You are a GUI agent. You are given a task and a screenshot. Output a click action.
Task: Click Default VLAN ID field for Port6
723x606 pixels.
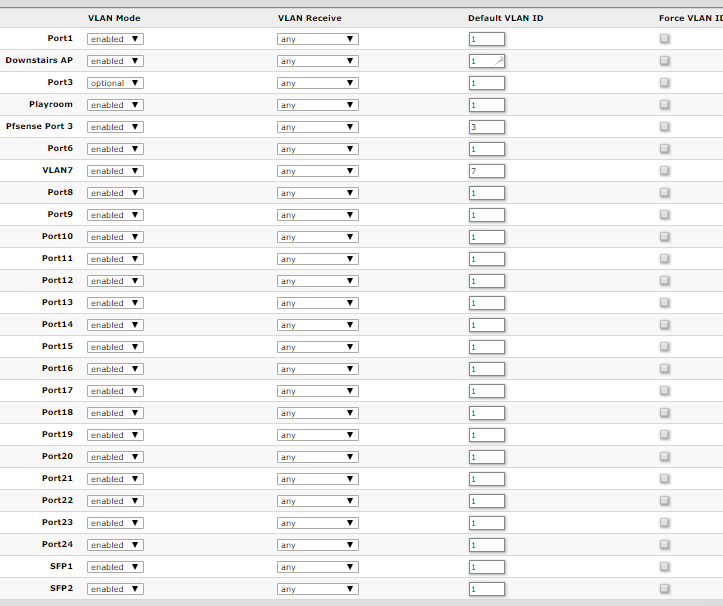coord(486,149)
